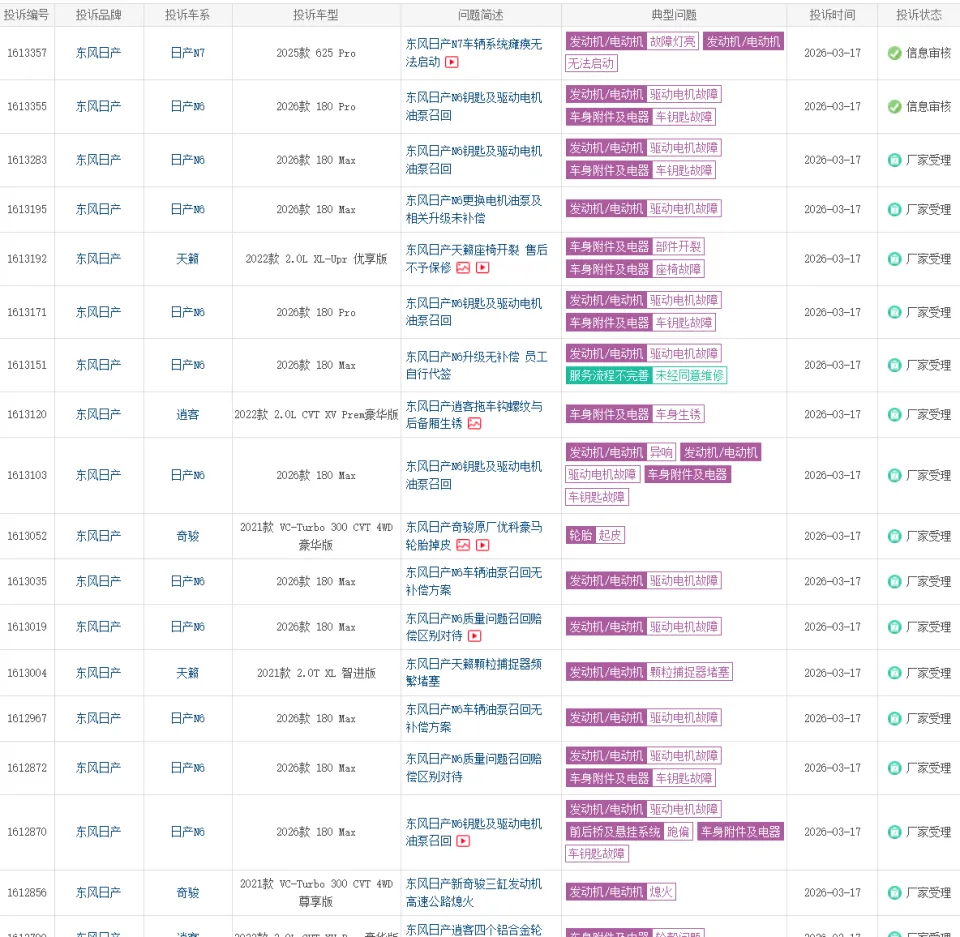This screenshot has height=937, width=960.
Task: Open complaint "东风日产逍客拖车钩螺纹与后备厢生锈"
Action: (x=473, y=415)
